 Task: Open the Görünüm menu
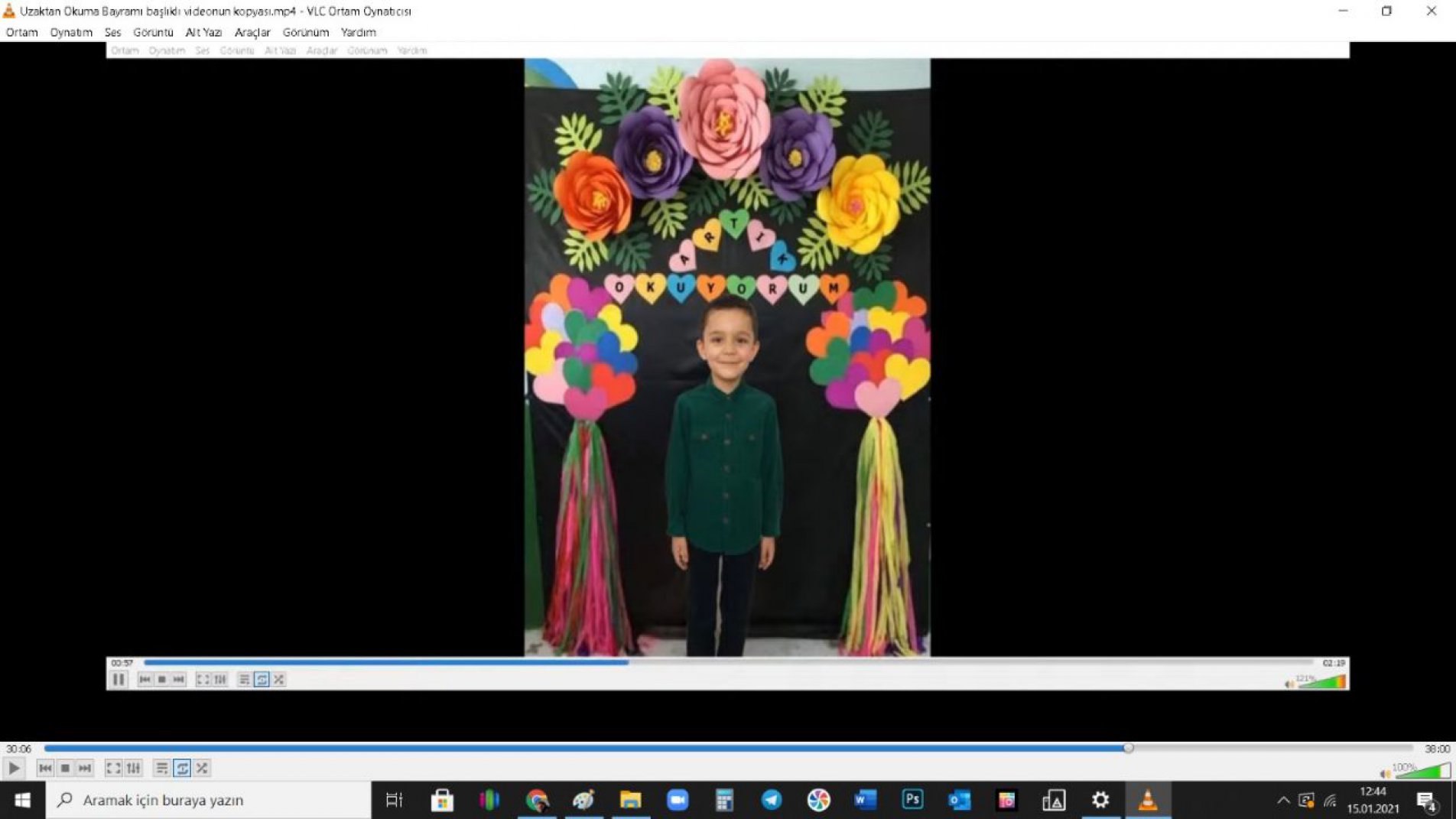(x=305, y=32)
